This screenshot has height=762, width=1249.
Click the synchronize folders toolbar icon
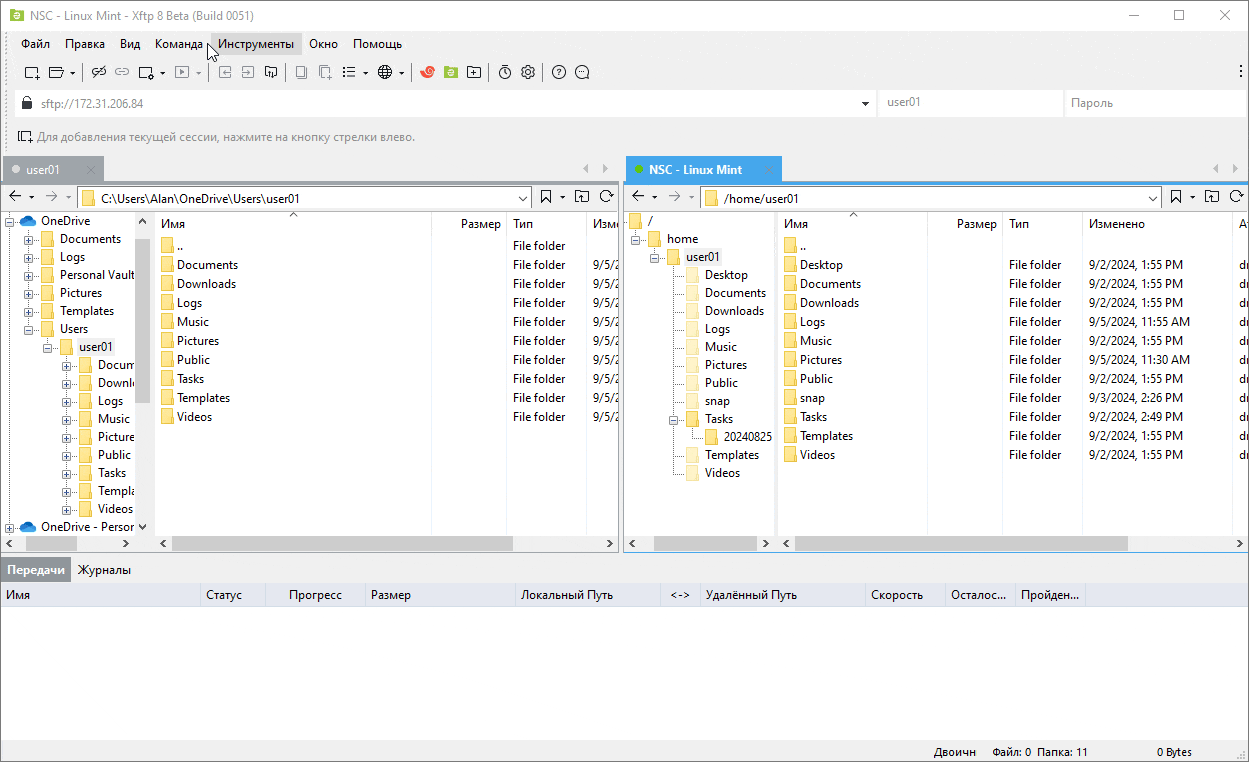click(x=270, y=72)
